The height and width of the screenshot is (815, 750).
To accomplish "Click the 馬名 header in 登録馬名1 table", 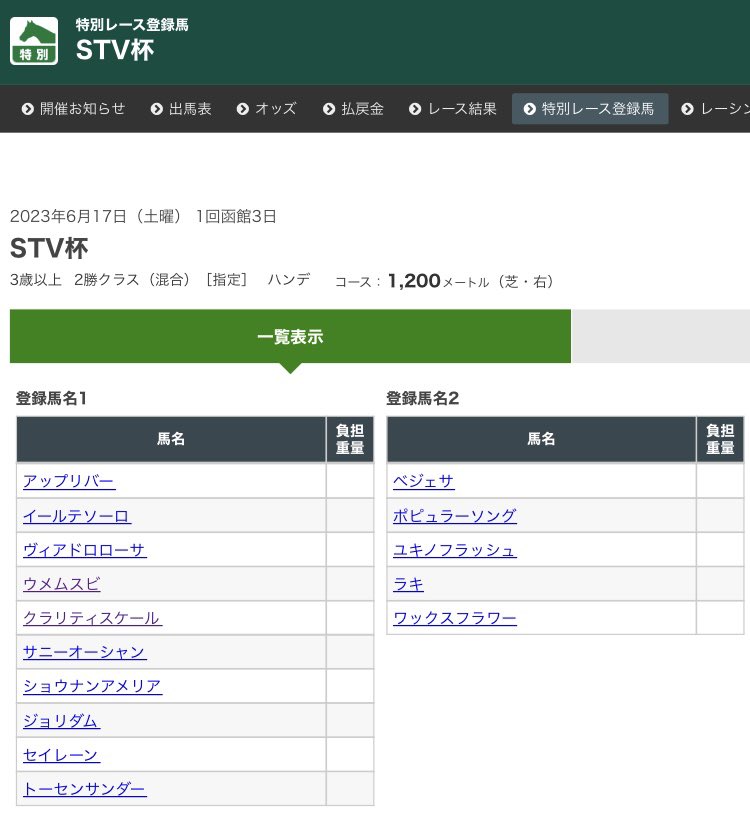I will click(171, 439).
